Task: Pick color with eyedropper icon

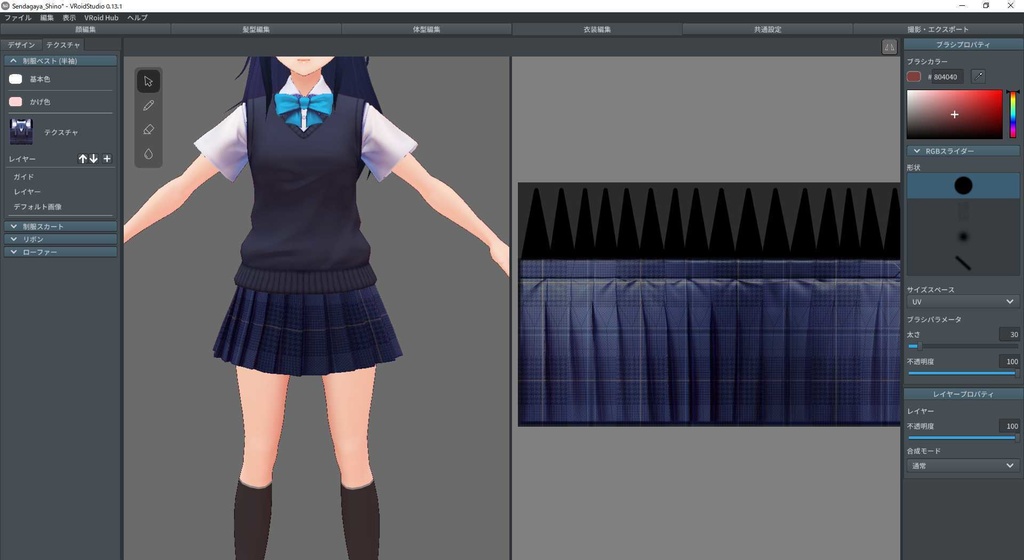Action: (x=978, y=76)
